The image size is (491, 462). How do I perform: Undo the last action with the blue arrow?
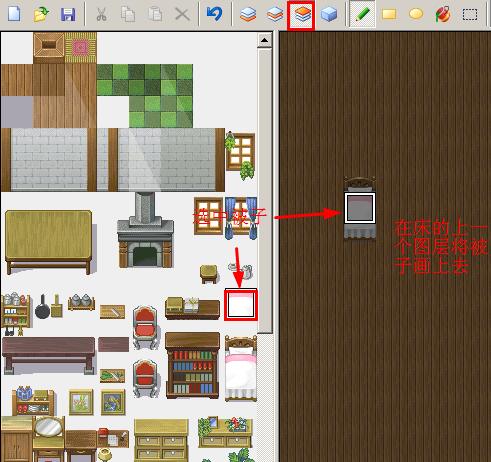pos(214,14)
